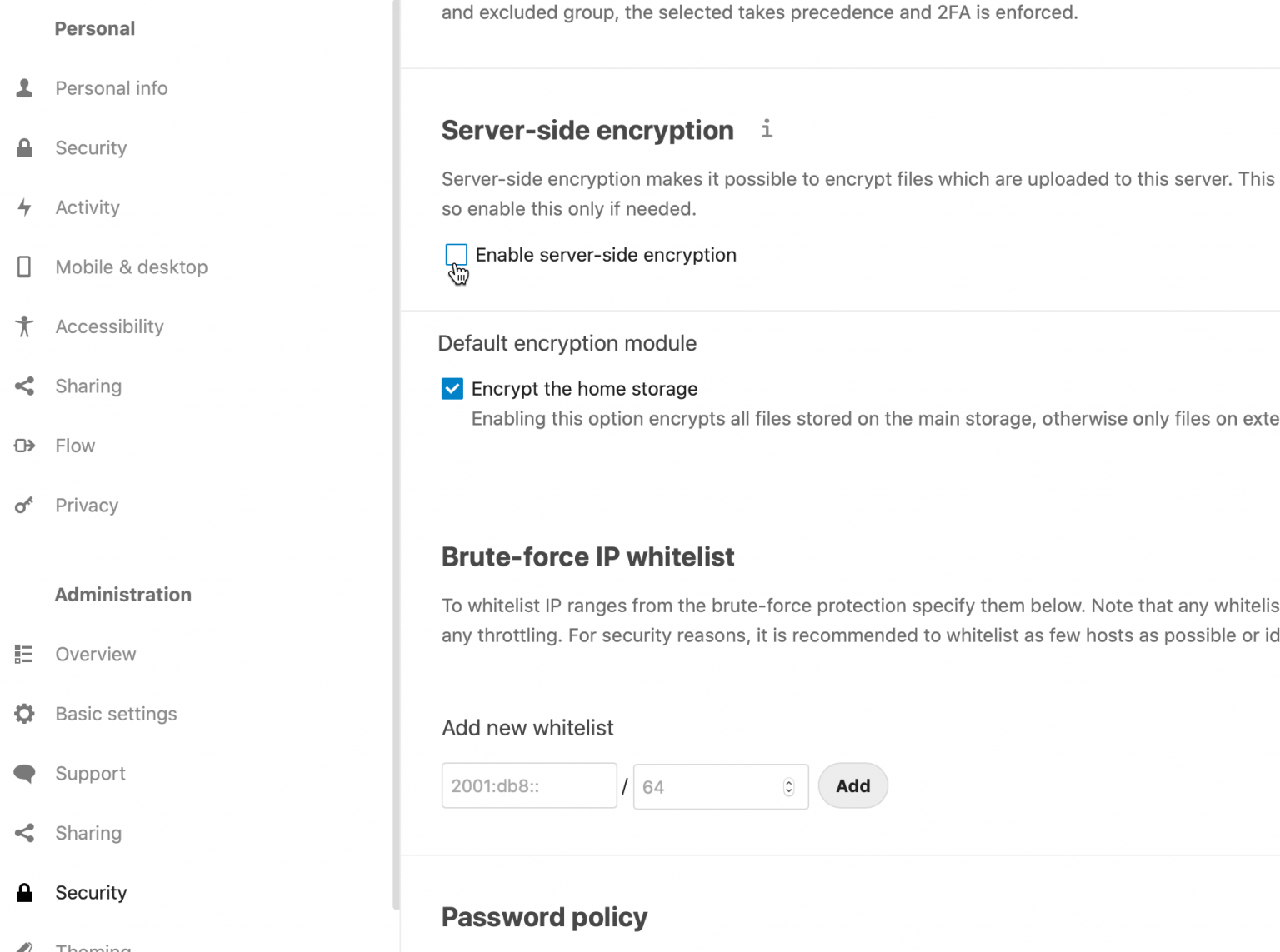Image resolution: width=1280 pixels, height=952 pixels.
Task: Select the key icon next to Privacy
Action: pyautogui.click(x=24, y=505)
